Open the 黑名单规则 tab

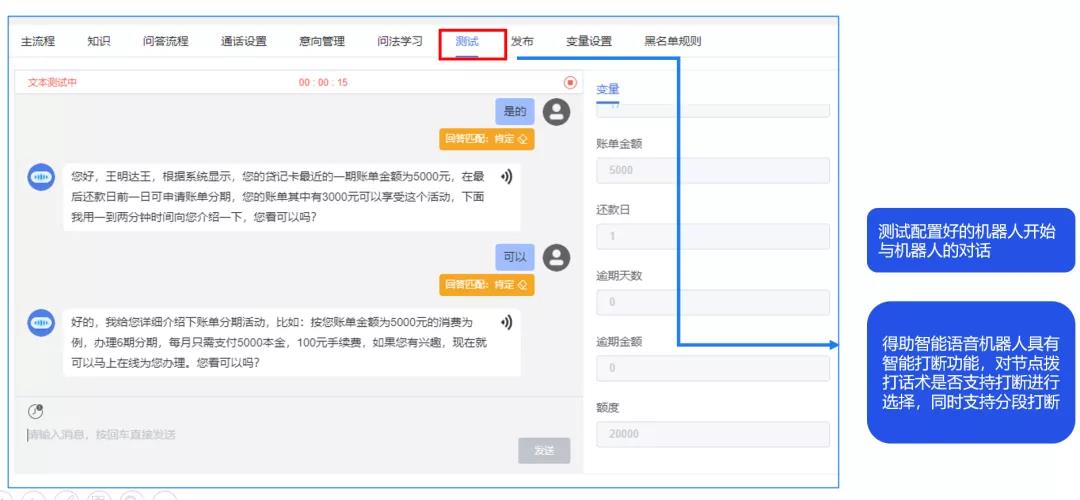click(x=672, y=41)
